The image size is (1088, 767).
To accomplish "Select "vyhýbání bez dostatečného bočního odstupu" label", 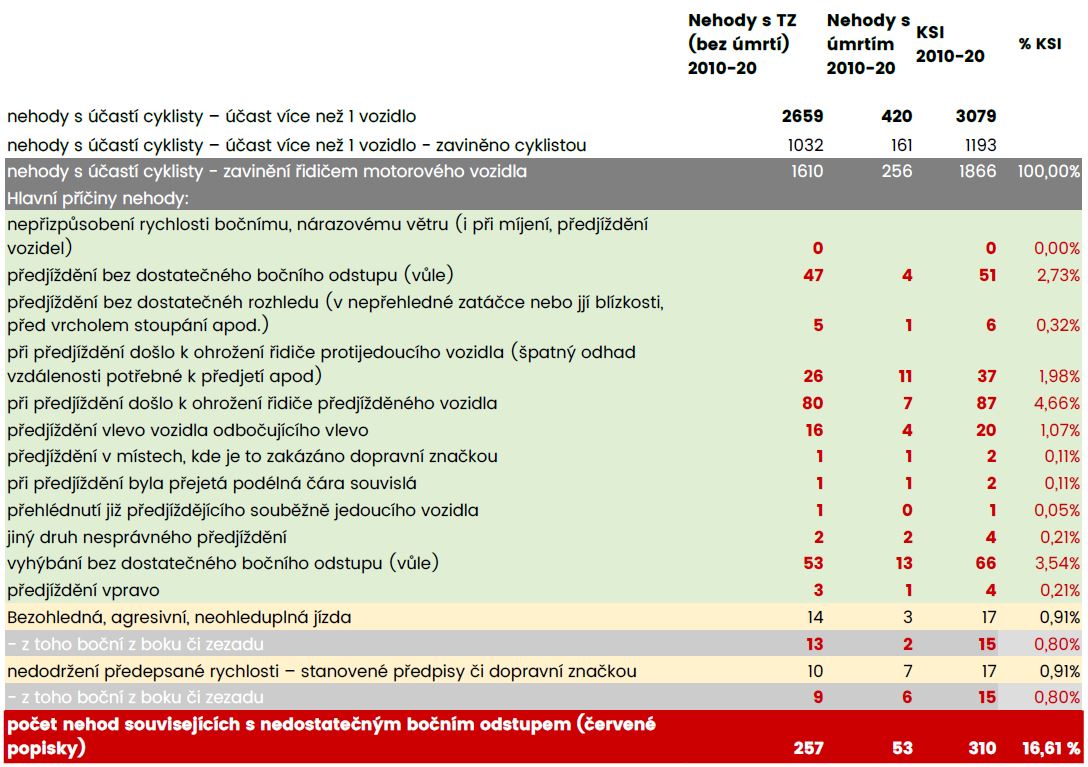I will [x=223, y=563].
